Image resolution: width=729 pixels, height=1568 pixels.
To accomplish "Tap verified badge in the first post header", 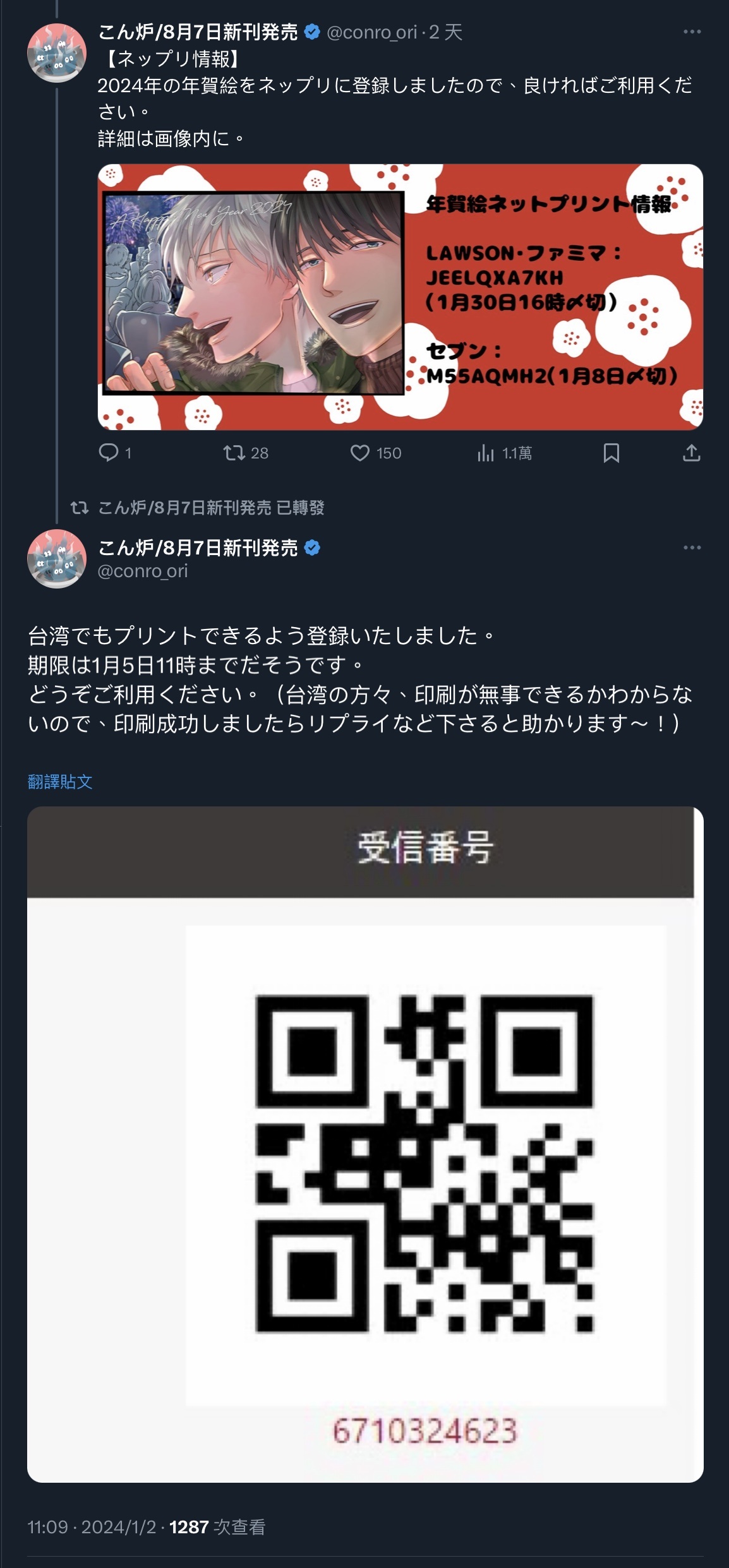I will coord(312,32).
